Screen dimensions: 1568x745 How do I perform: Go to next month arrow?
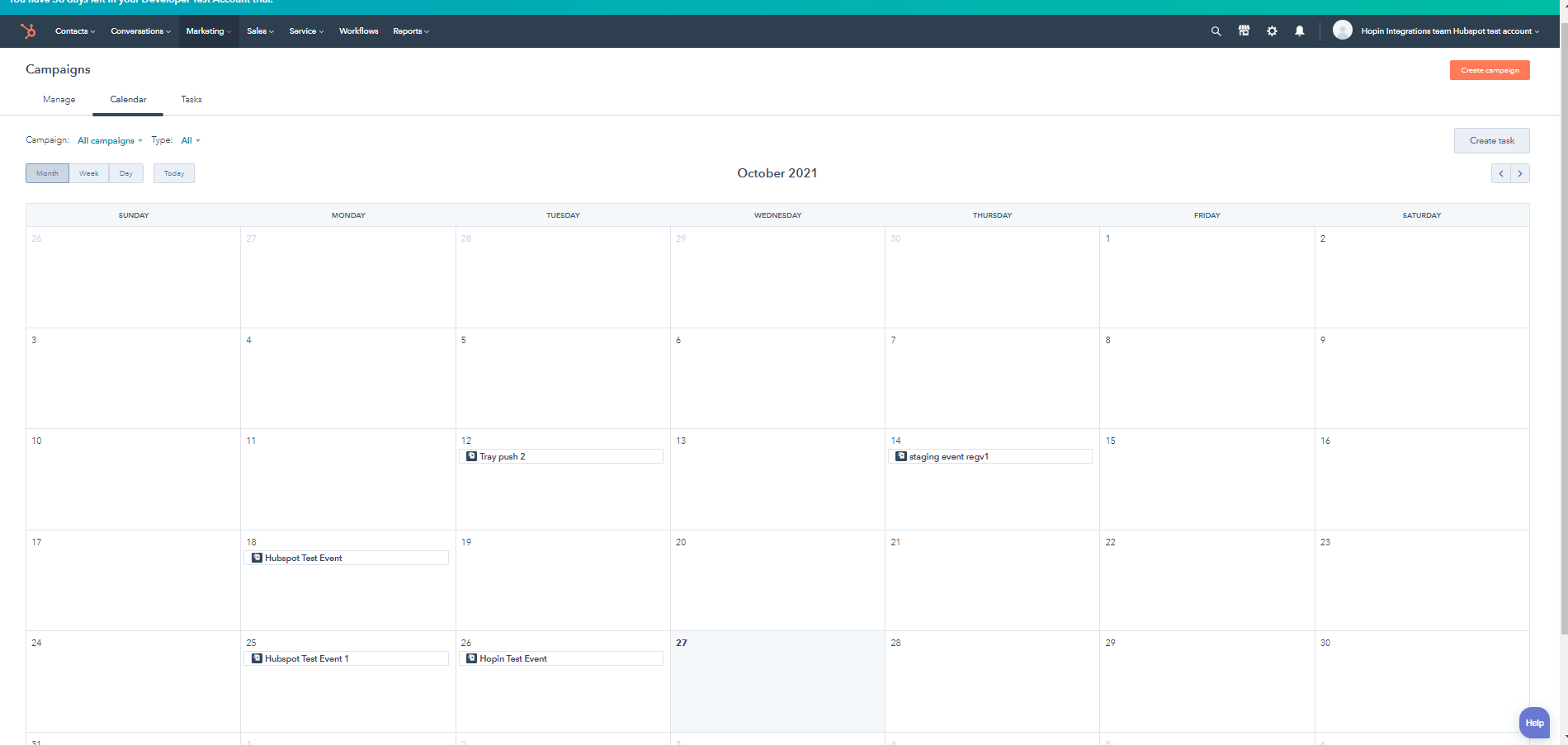point(1520,173)
